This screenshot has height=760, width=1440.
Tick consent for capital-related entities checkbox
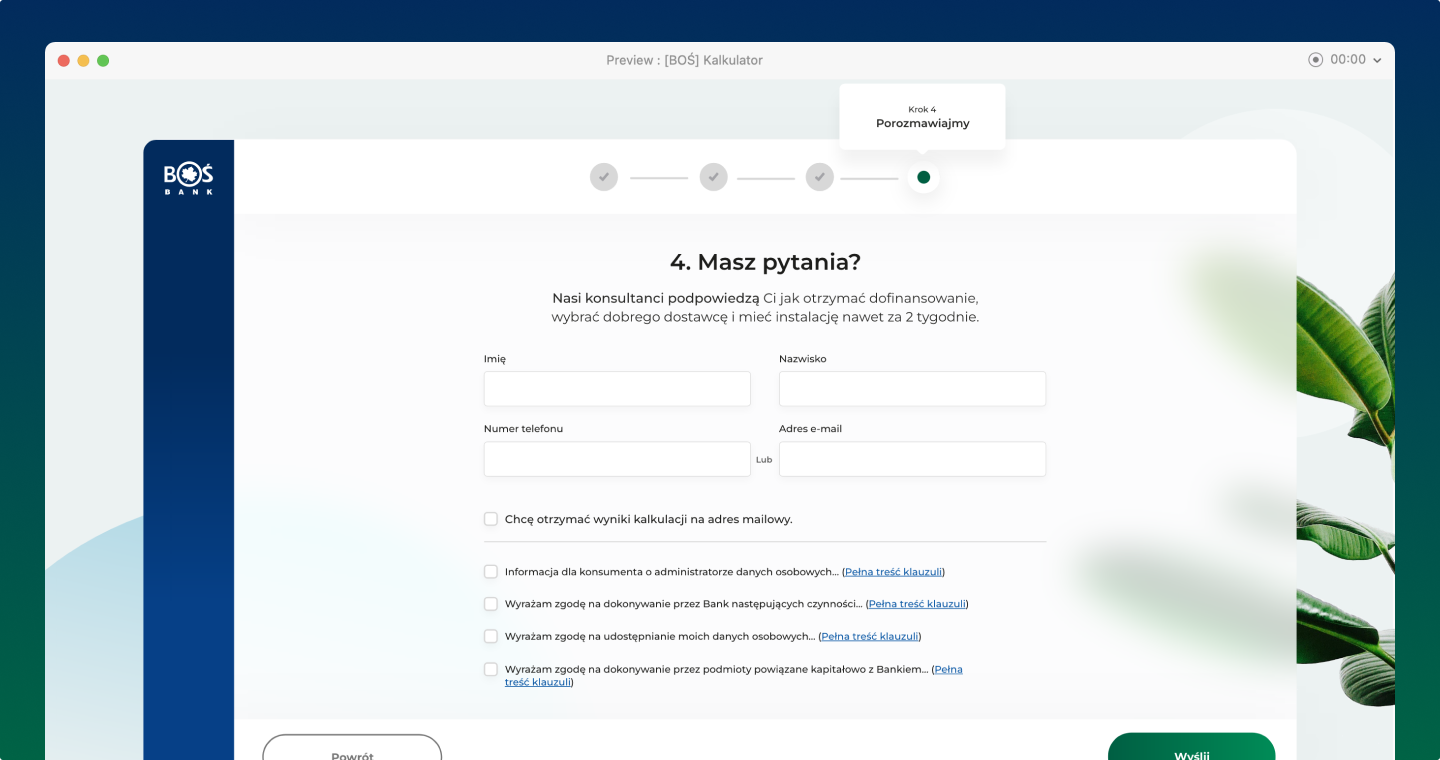point(491,669)
